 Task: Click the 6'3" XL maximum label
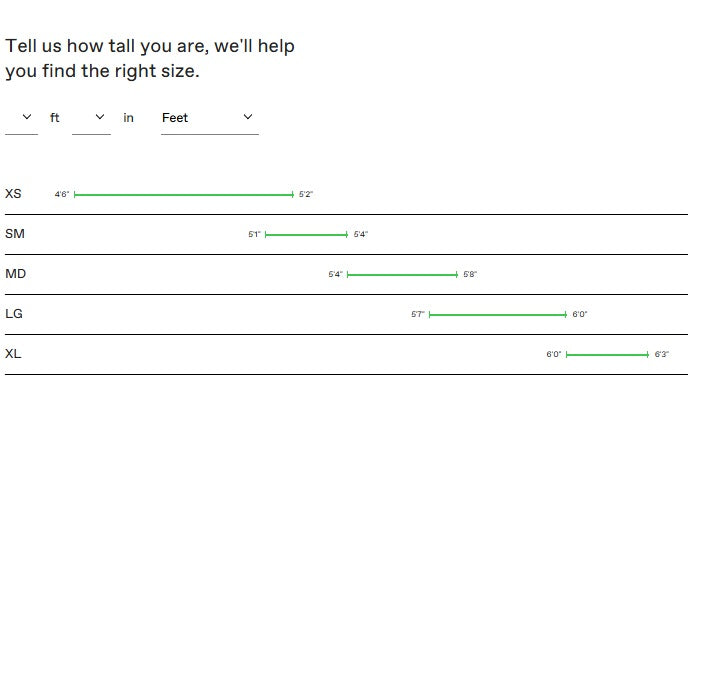pyautogui.click(x=662, y=355)
